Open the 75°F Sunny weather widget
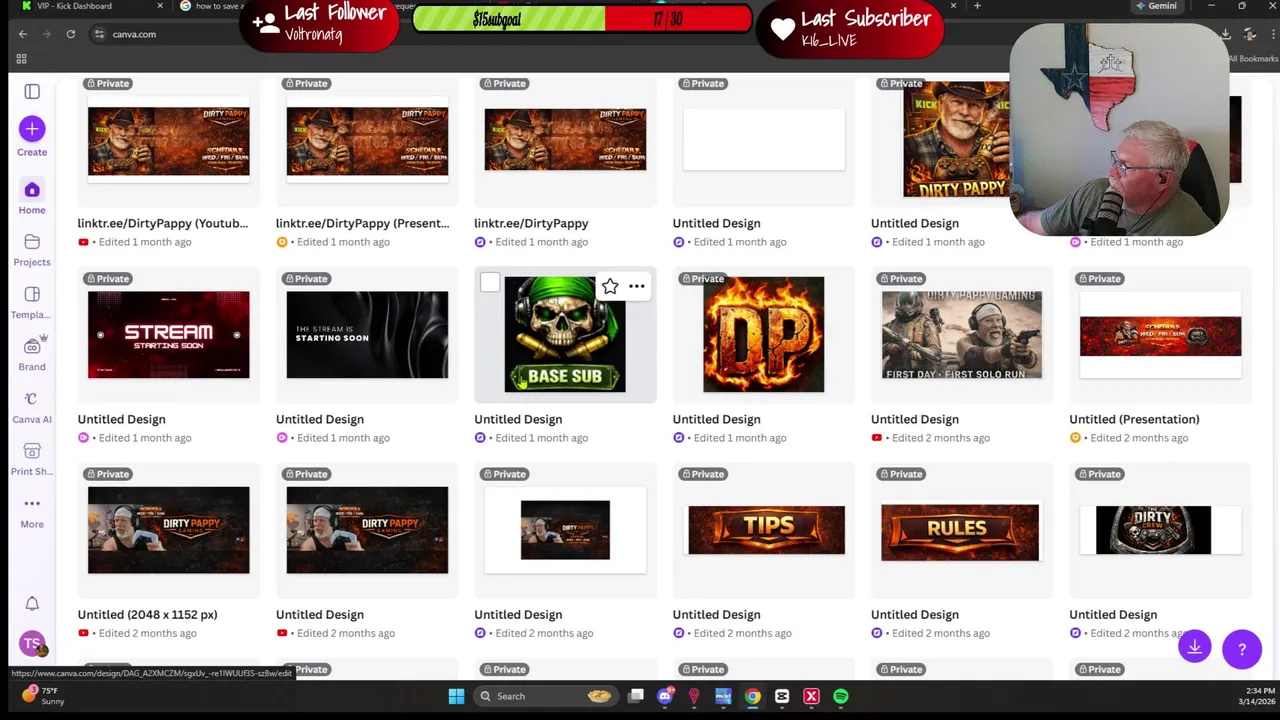This screenshot has height=720, width=1280. pyautogui.click(x=42, y=696)
